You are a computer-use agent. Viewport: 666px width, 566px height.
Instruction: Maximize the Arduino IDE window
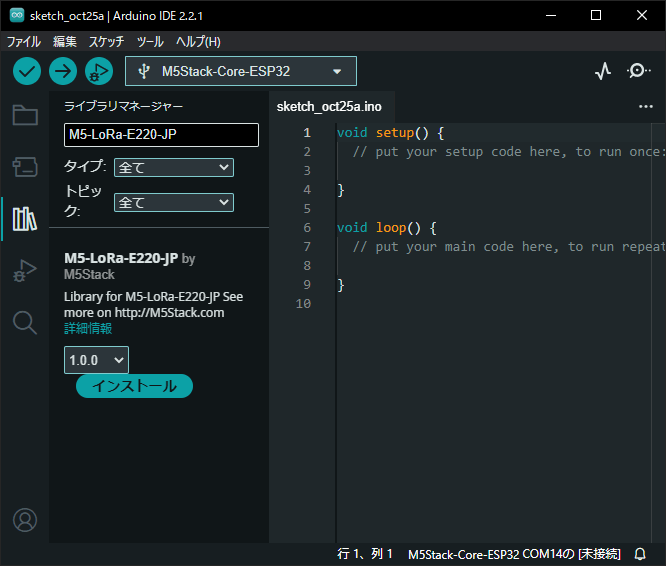pyautogui.click(x=596, y=16)
